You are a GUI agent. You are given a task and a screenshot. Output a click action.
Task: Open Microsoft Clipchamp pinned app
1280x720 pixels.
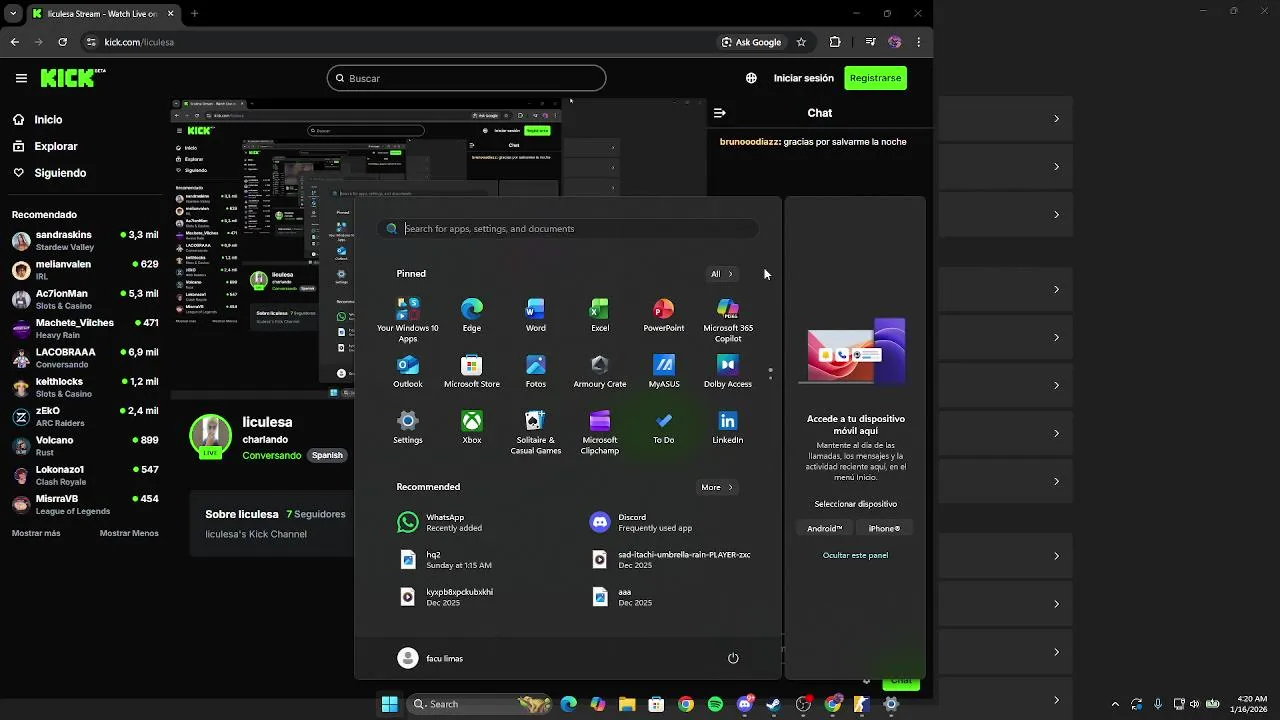pyautogui.click(x=600, y=432)
